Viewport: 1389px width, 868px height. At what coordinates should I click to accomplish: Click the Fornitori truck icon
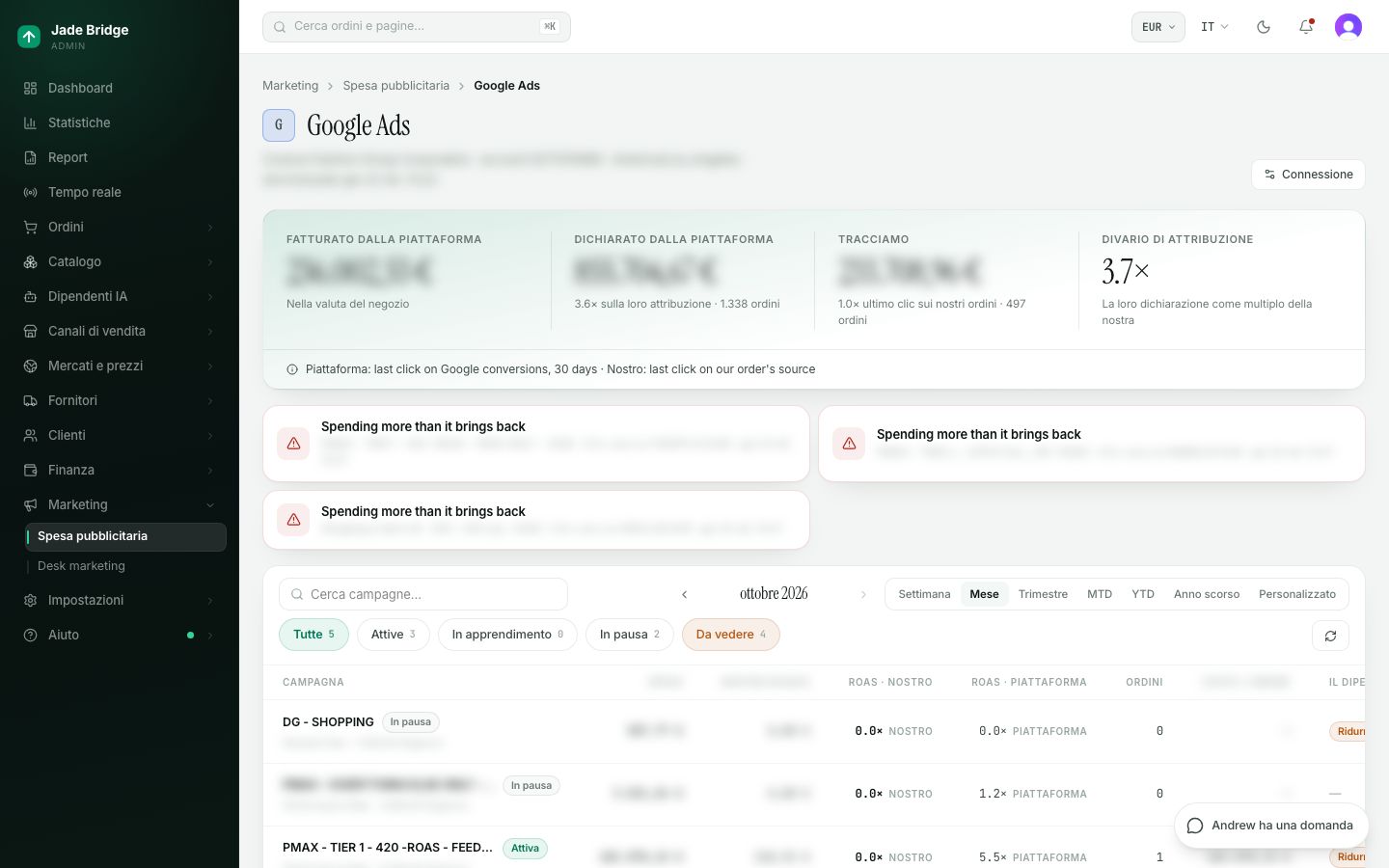[30, 400]
